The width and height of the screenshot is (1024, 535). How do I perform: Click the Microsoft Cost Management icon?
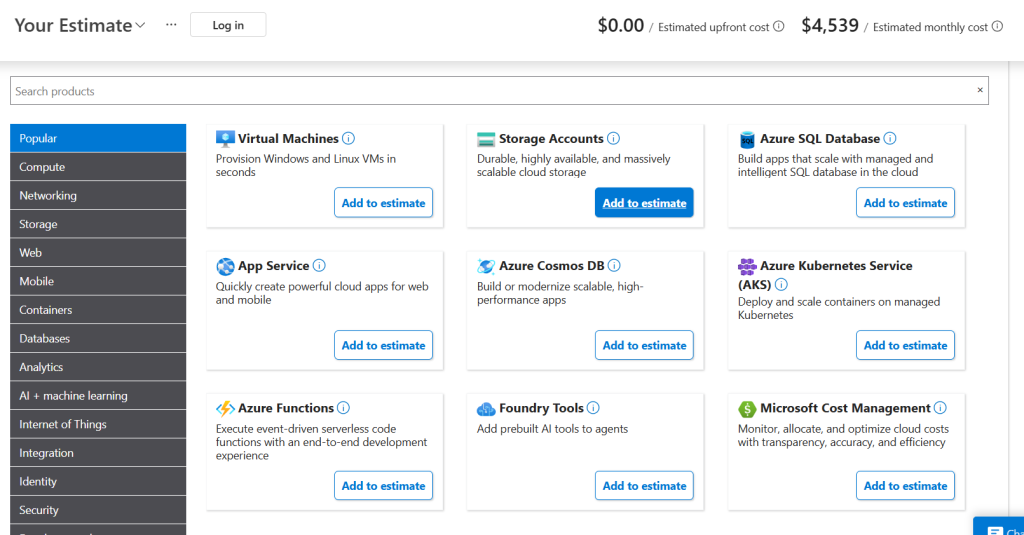coord(747,409)
